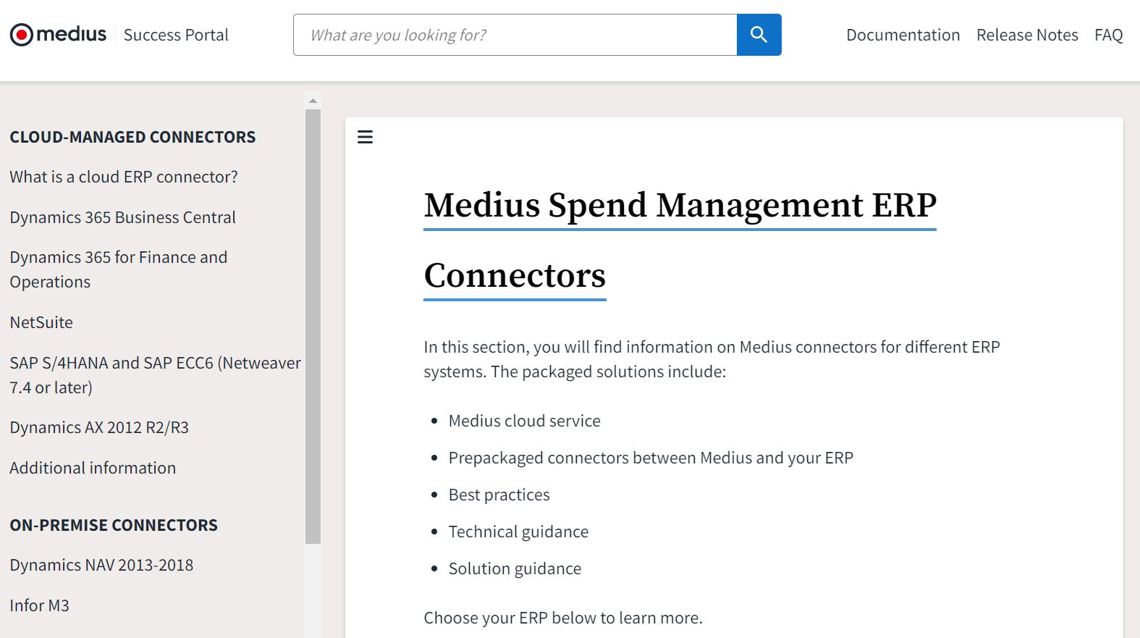The width and height of the screenshot is (1140, 638).
Task: Open the Infor M3 connector page
Action: pos(39,605)
